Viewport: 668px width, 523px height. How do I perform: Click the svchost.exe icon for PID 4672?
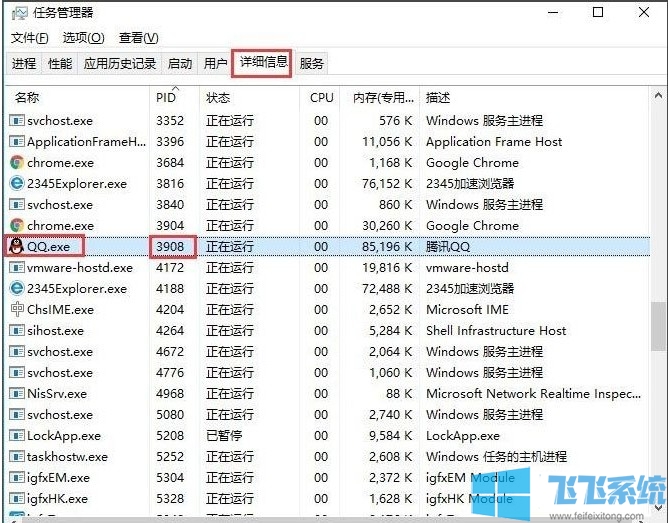(x=17, y=352)
